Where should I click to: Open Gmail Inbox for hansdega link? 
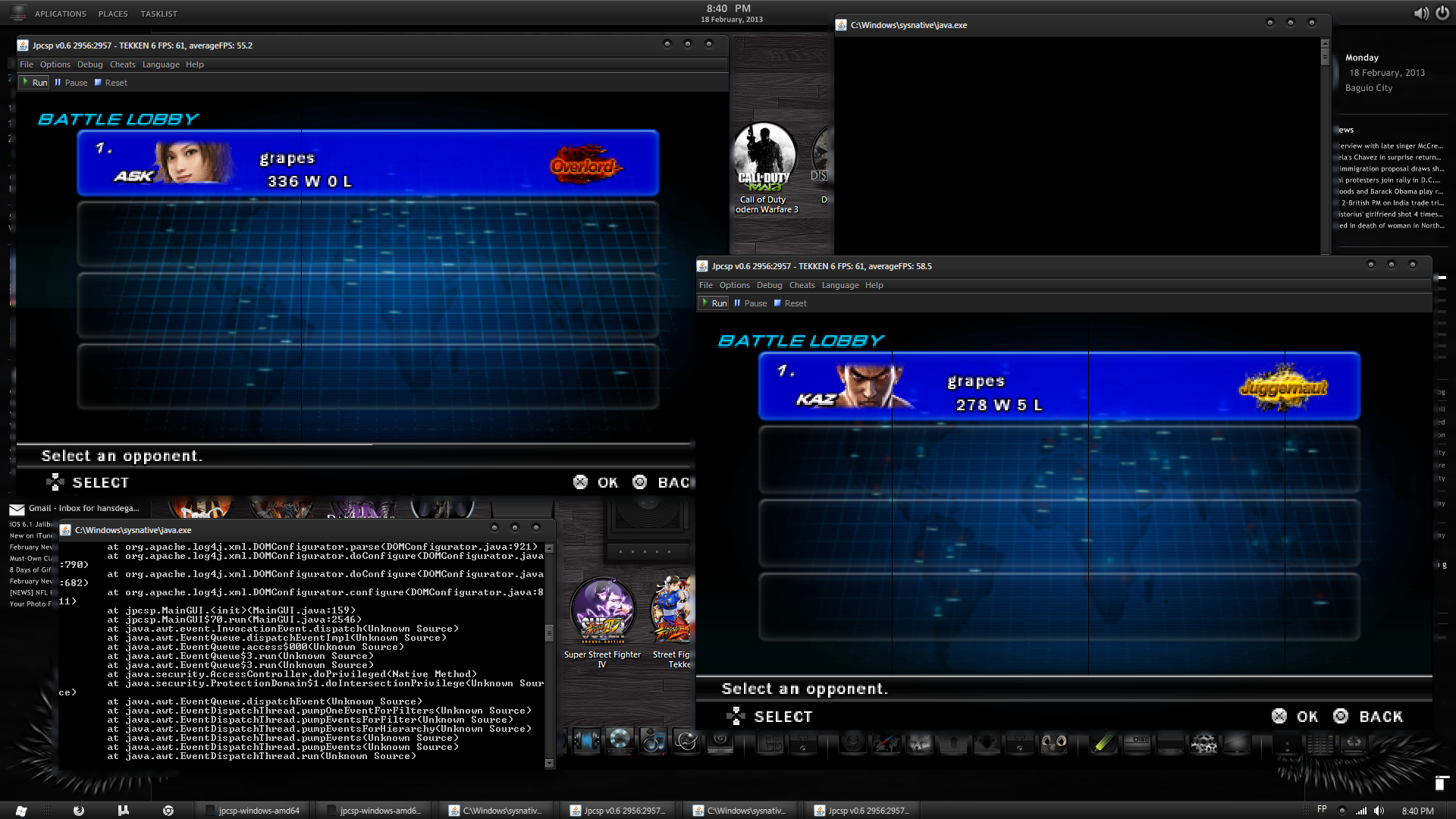(x=83, y=508)
